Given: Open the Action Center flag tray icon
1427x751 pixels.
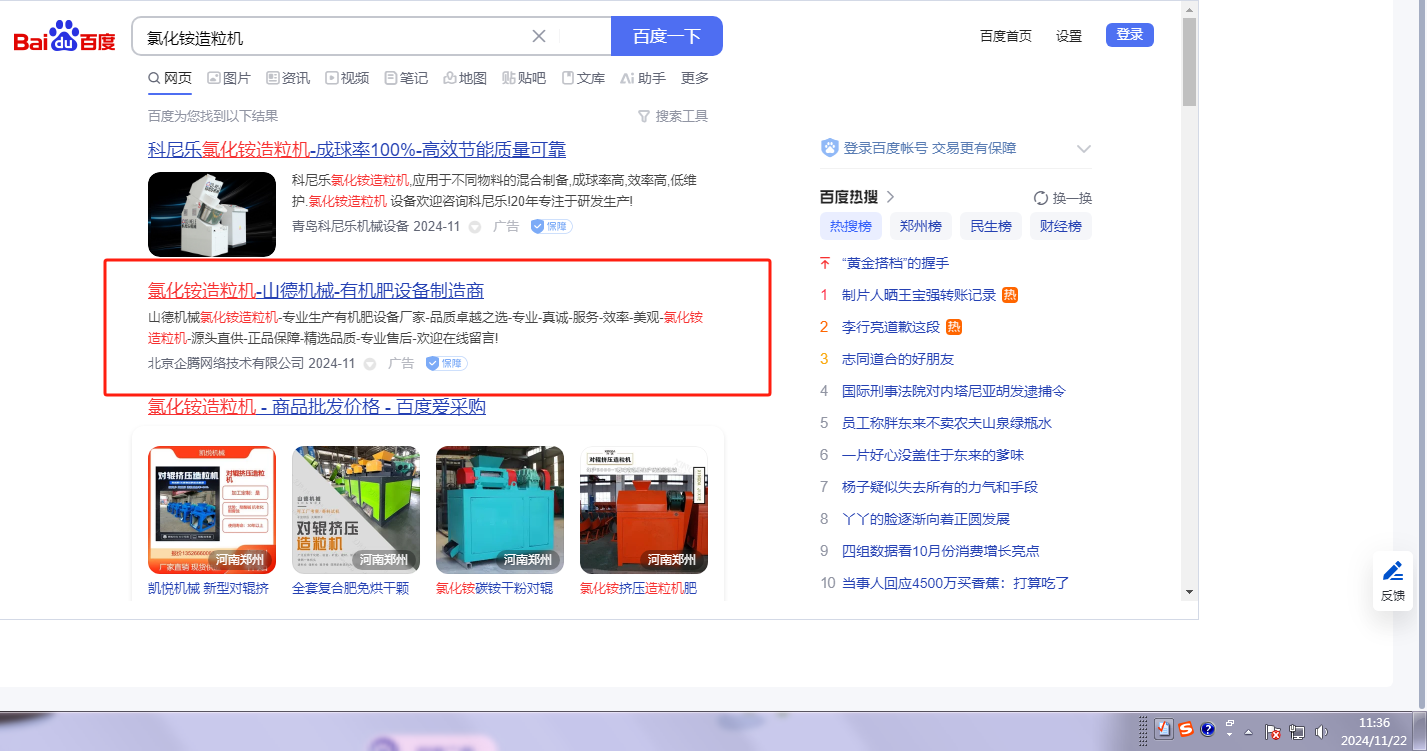Looking at the screenshot, I should click(x=1273, y=732).
